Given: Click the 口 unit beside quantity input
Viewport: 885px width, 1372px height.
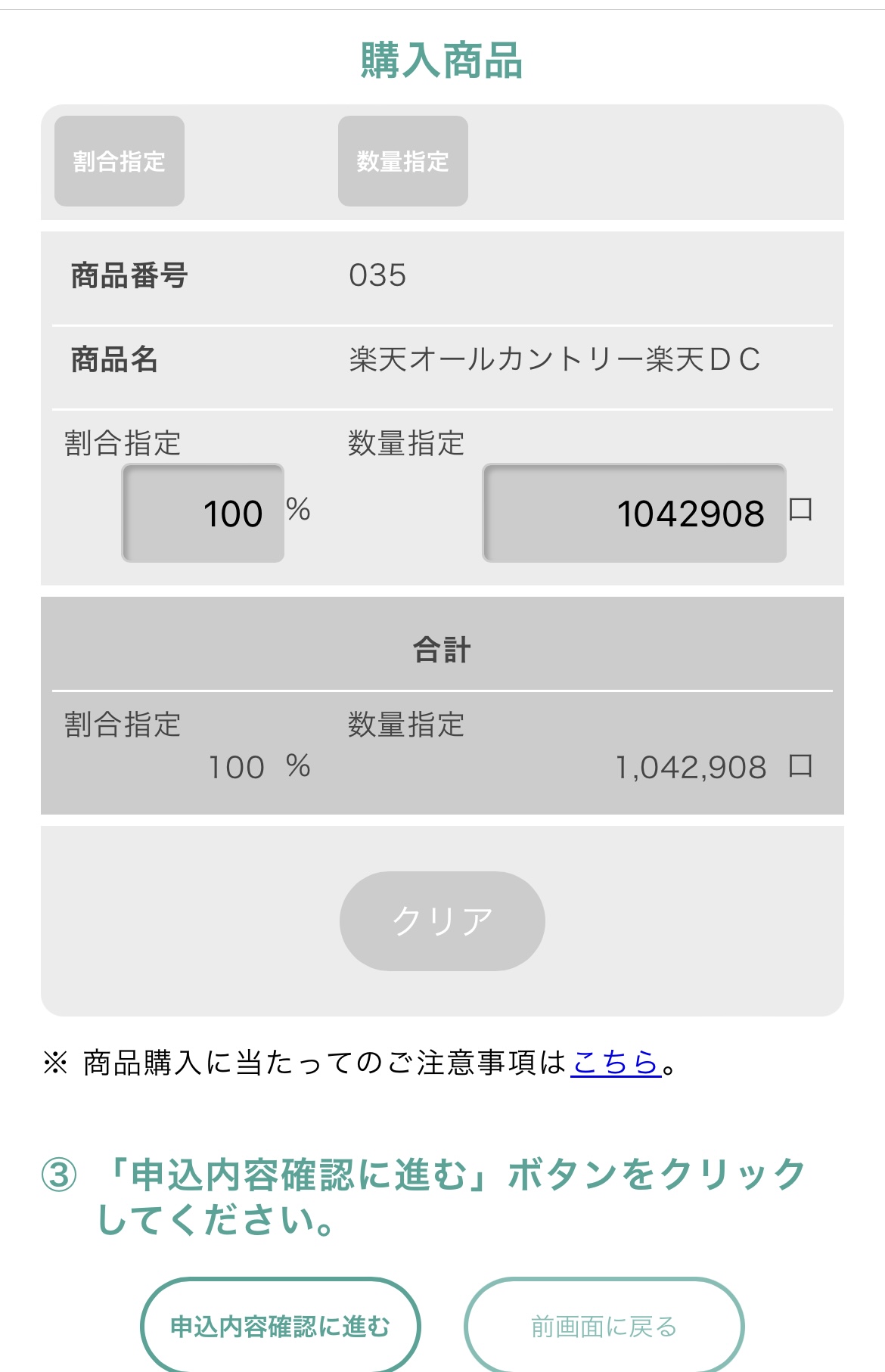Looking at the screenshot, I should click(x=800, y=509).
